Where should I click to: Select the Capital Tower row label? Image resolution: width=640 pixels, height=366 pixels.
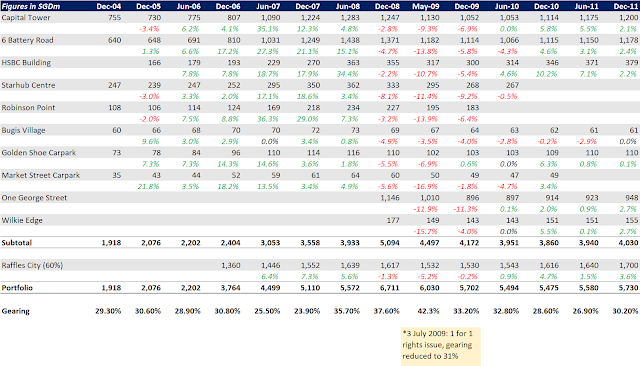[x=26, y=18]
